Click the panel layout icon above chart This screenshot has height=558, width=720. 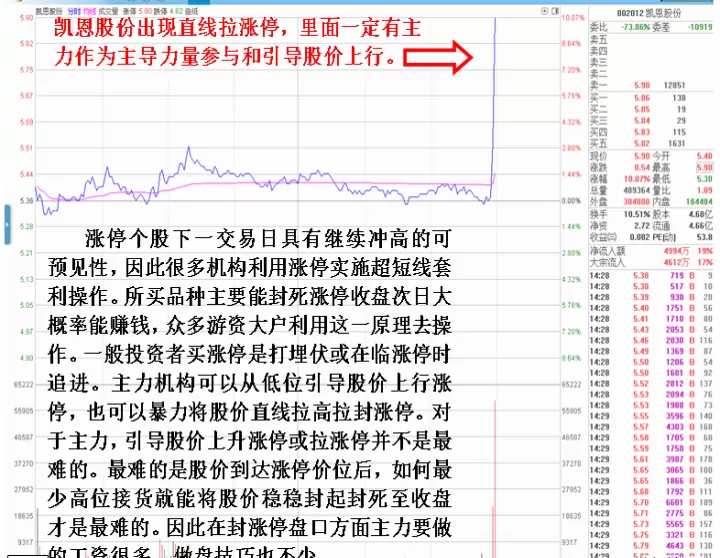[x=555, y=11]
